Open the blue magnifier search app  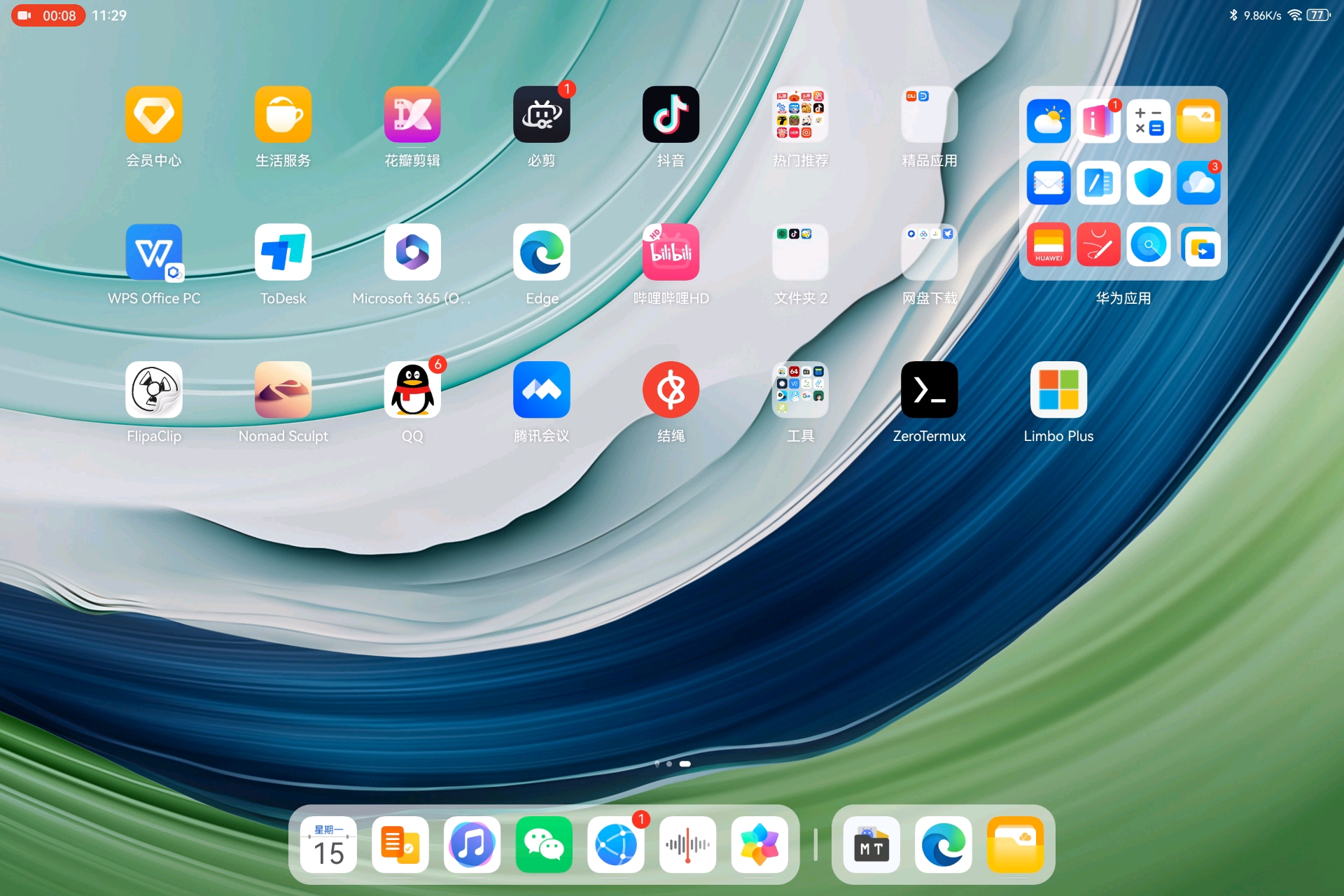[1149, 244]
